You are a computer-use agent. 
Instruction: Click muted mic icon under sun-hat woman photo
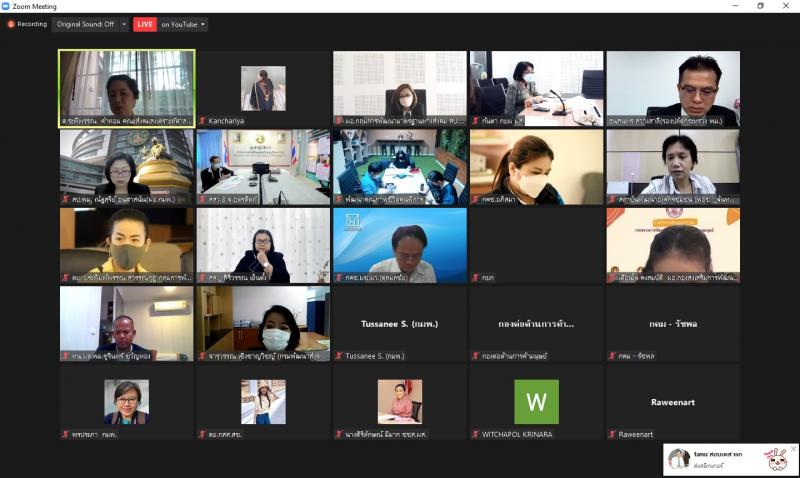click(202, 434)
